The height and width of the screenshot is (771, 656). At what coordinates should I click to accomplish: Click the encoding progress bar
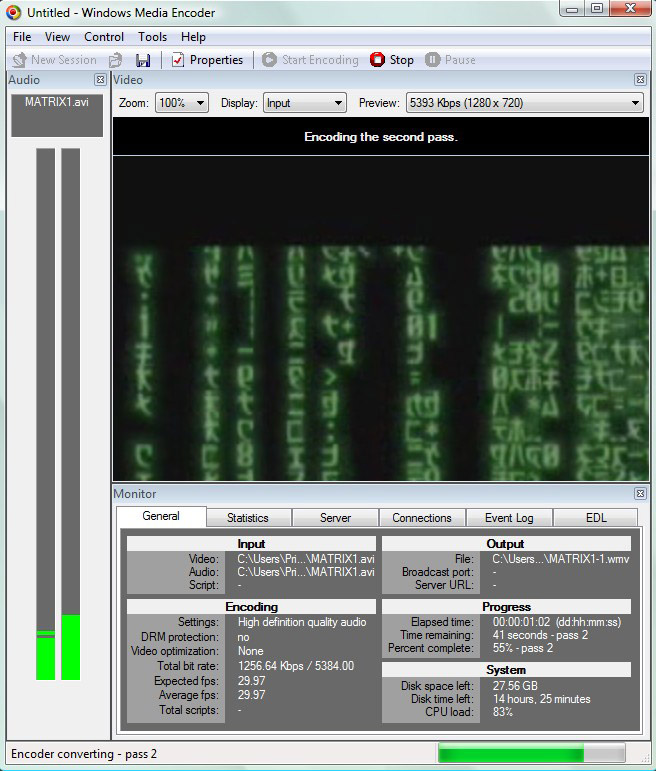(532, 753)
